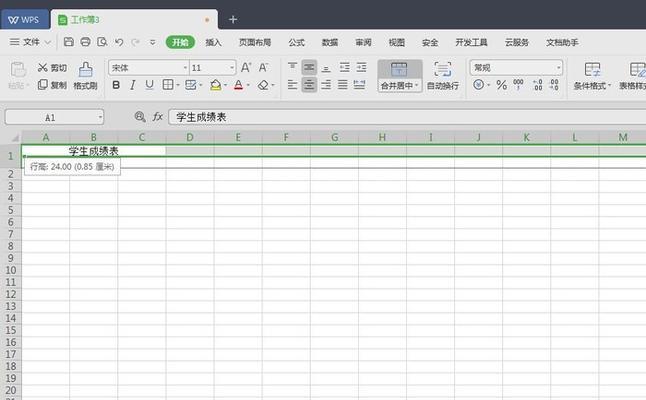Cut selection with 剪切
This screenshot has width=646, height=400.
click(x=52, y=68)
